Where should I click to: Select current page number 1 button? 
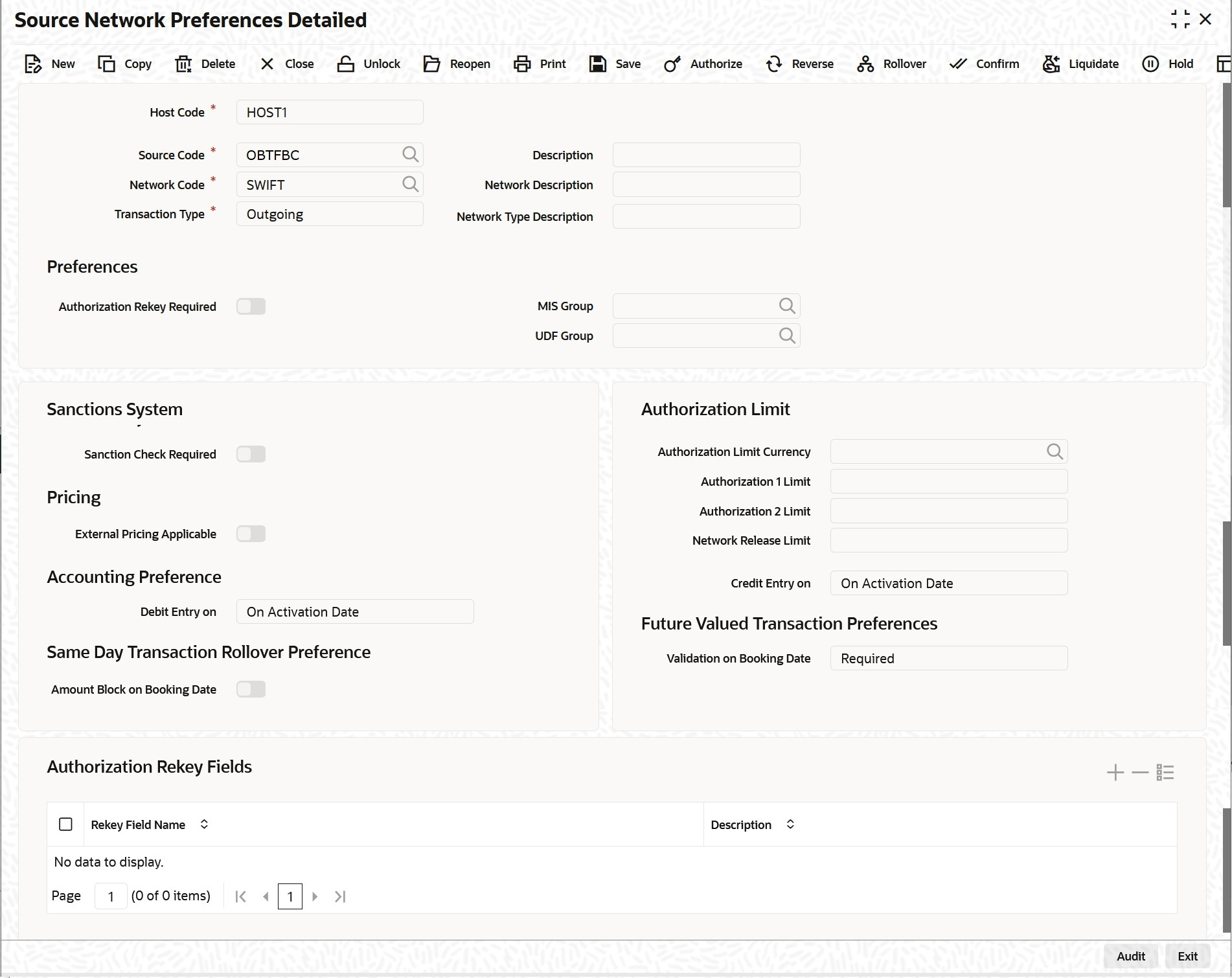coord(290,896)
